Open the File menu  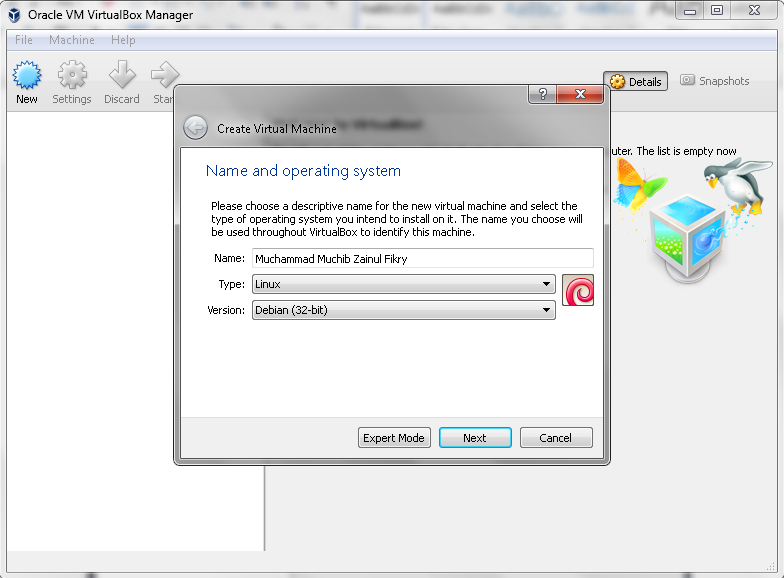(x=24, y=40)
